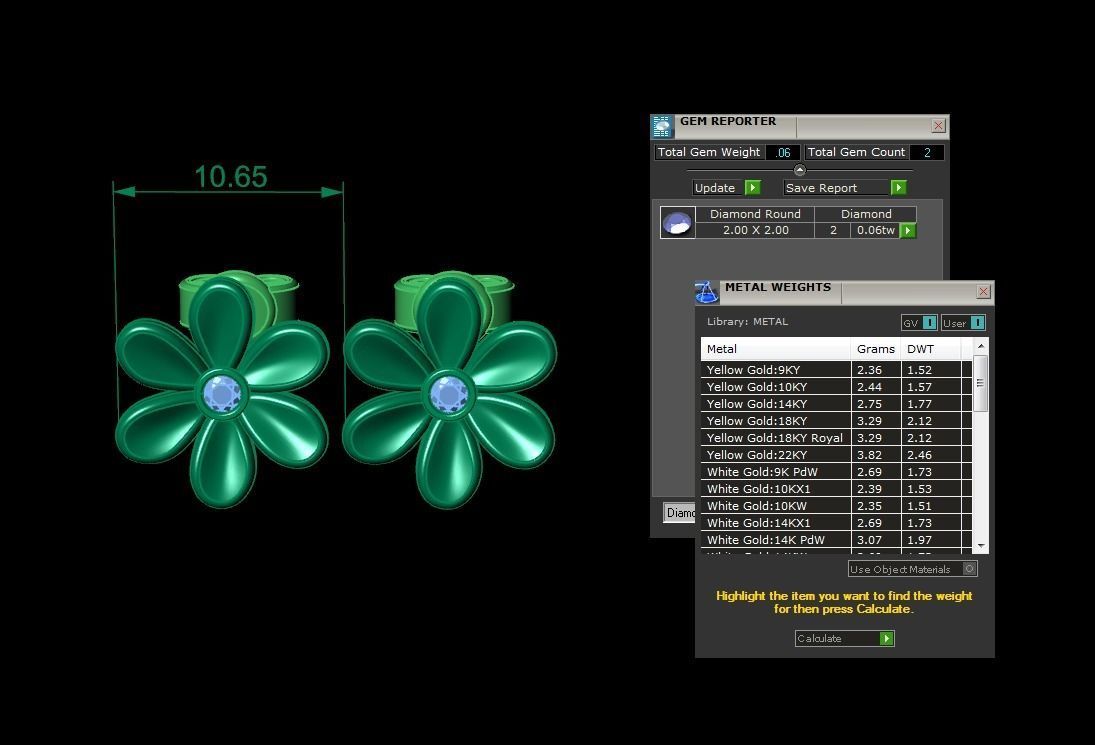
Task: Select the White Gold:9K PdW row
Action: [x=836, y=472]
